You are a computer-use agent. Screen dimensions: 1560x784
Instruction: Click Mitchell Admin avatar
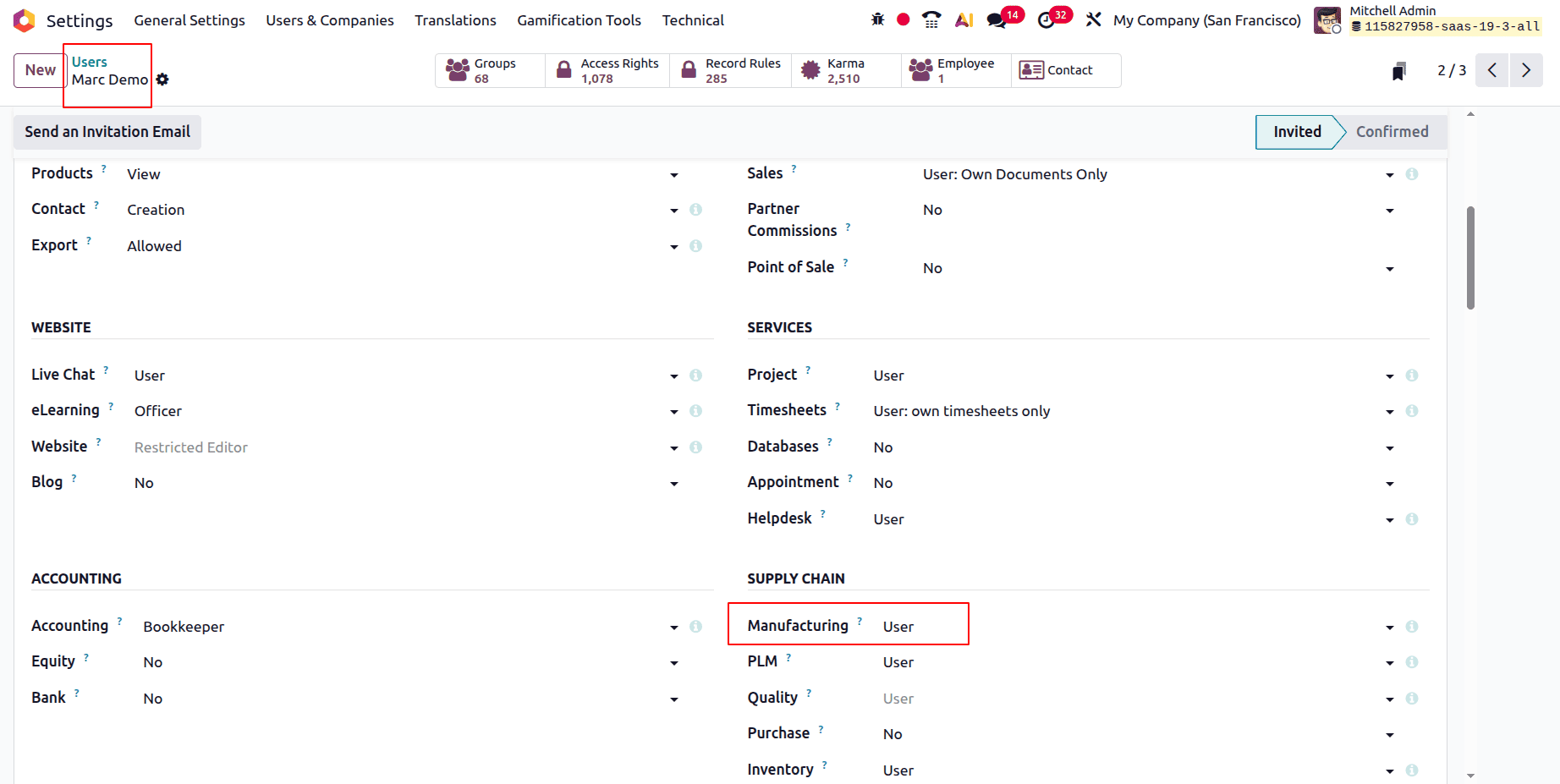1327,20
